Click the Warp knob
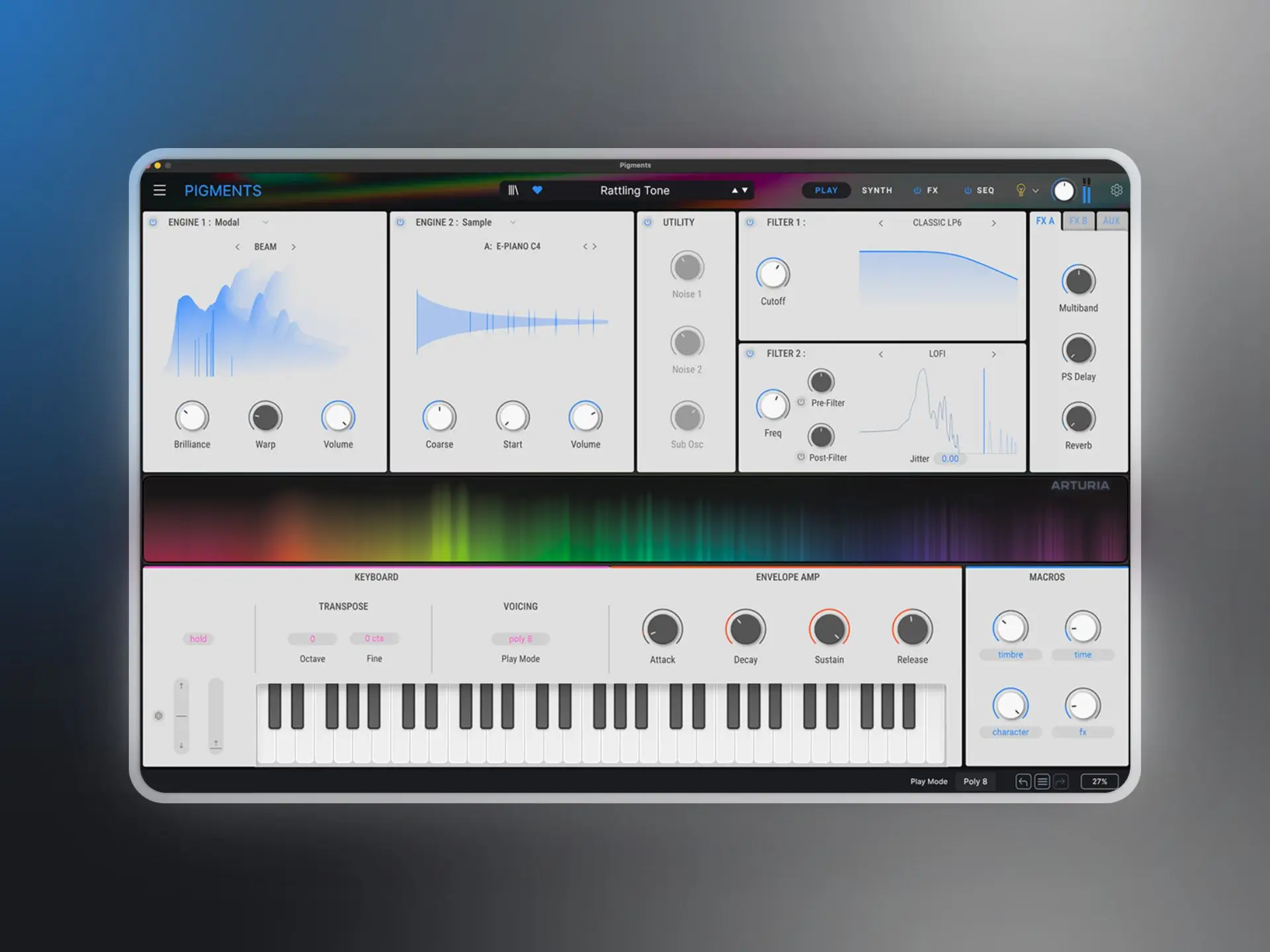This screenshot has height=952, width=1270. click(x=265, y=417)
